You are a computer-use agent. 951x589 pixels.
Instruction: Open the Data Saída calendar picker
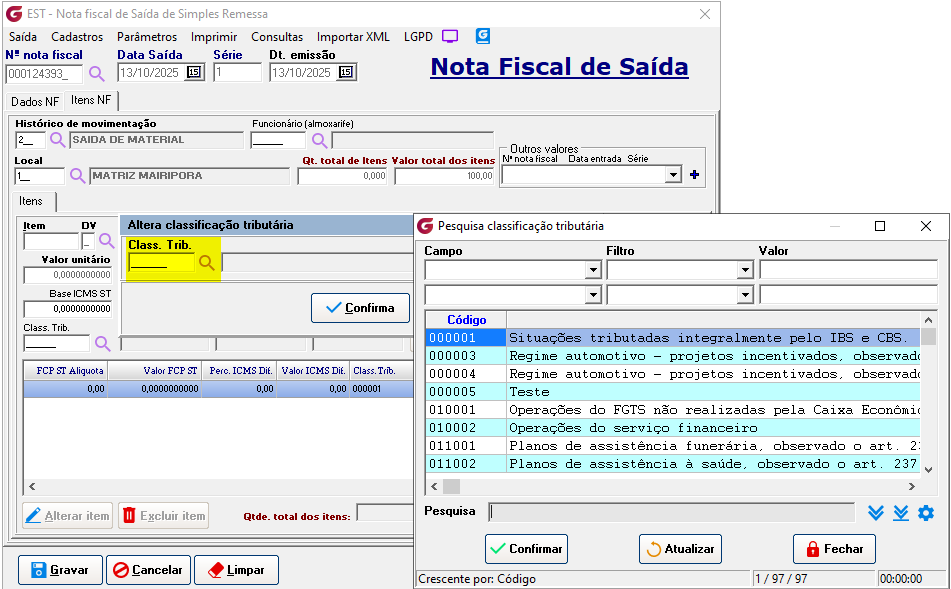194,72
